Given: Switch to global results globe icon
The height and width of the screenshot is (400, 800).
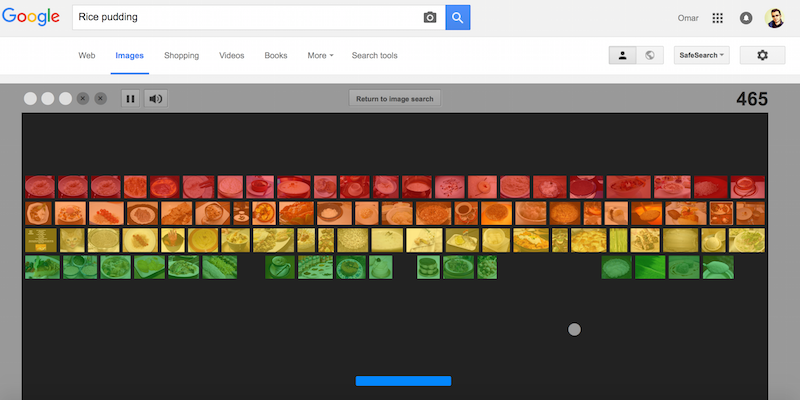Looking at the screenshot, I should click(649, 55).
